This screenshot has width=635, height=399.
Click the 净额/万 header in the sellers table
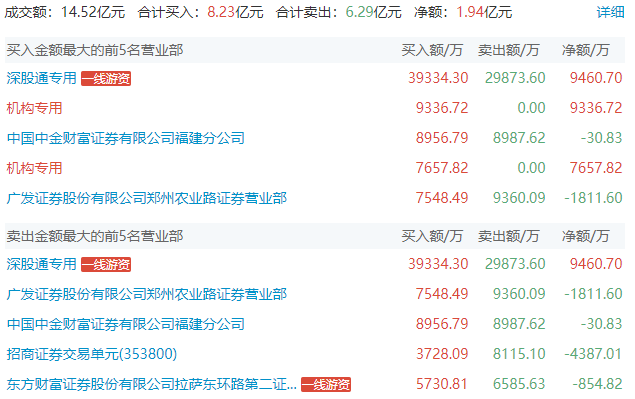click(586, 236)
